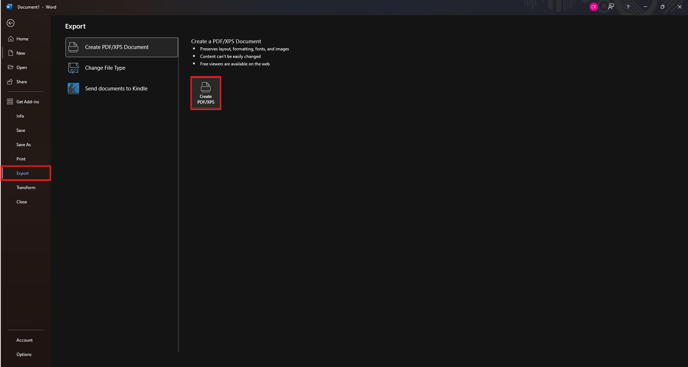Click the 'Create a PDF/XPS Document' heading
Screen dimensions: 688x367
226,41
